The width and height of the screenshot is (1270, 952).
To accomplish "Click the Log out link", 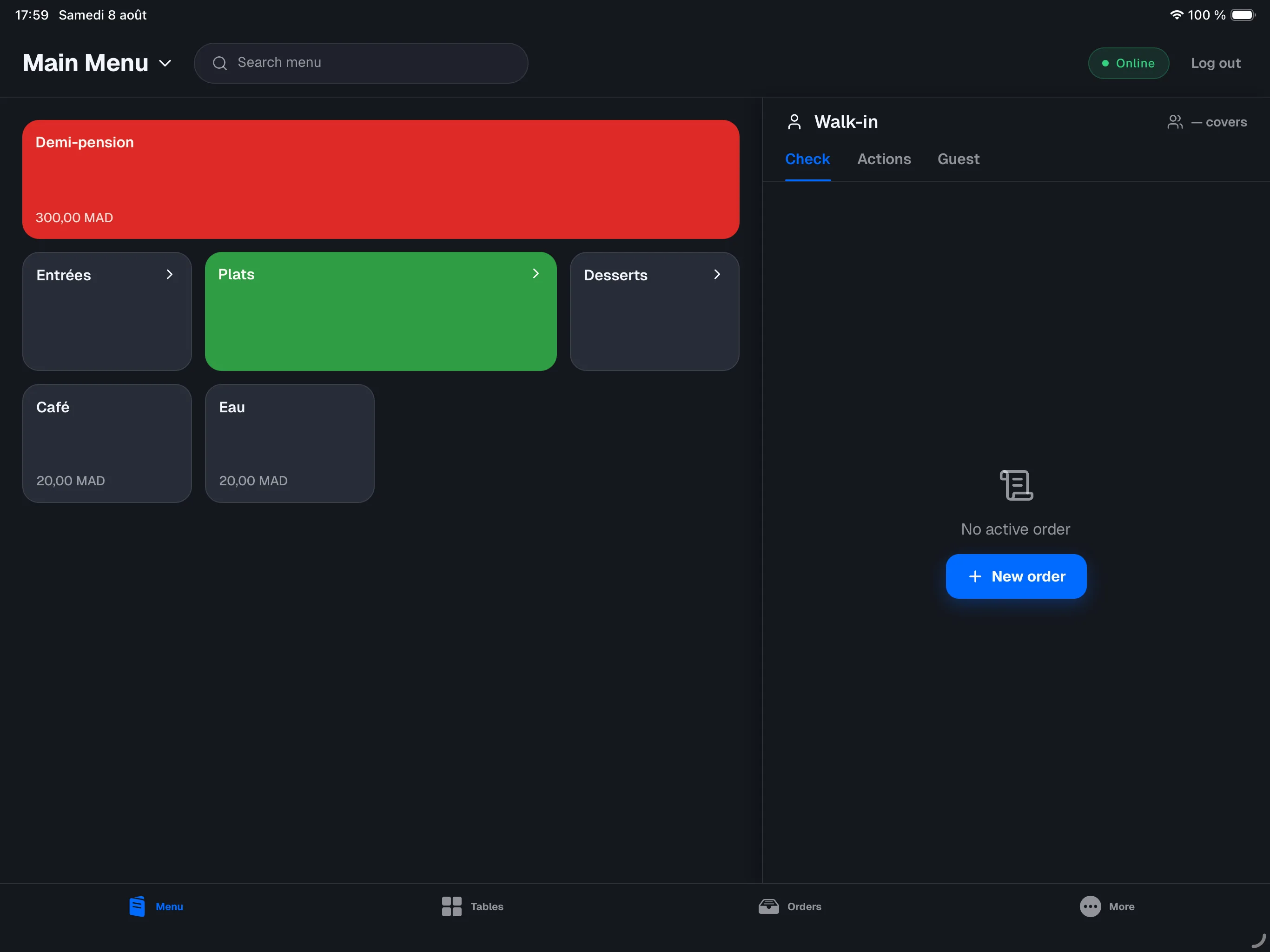I will (1216, 63).
